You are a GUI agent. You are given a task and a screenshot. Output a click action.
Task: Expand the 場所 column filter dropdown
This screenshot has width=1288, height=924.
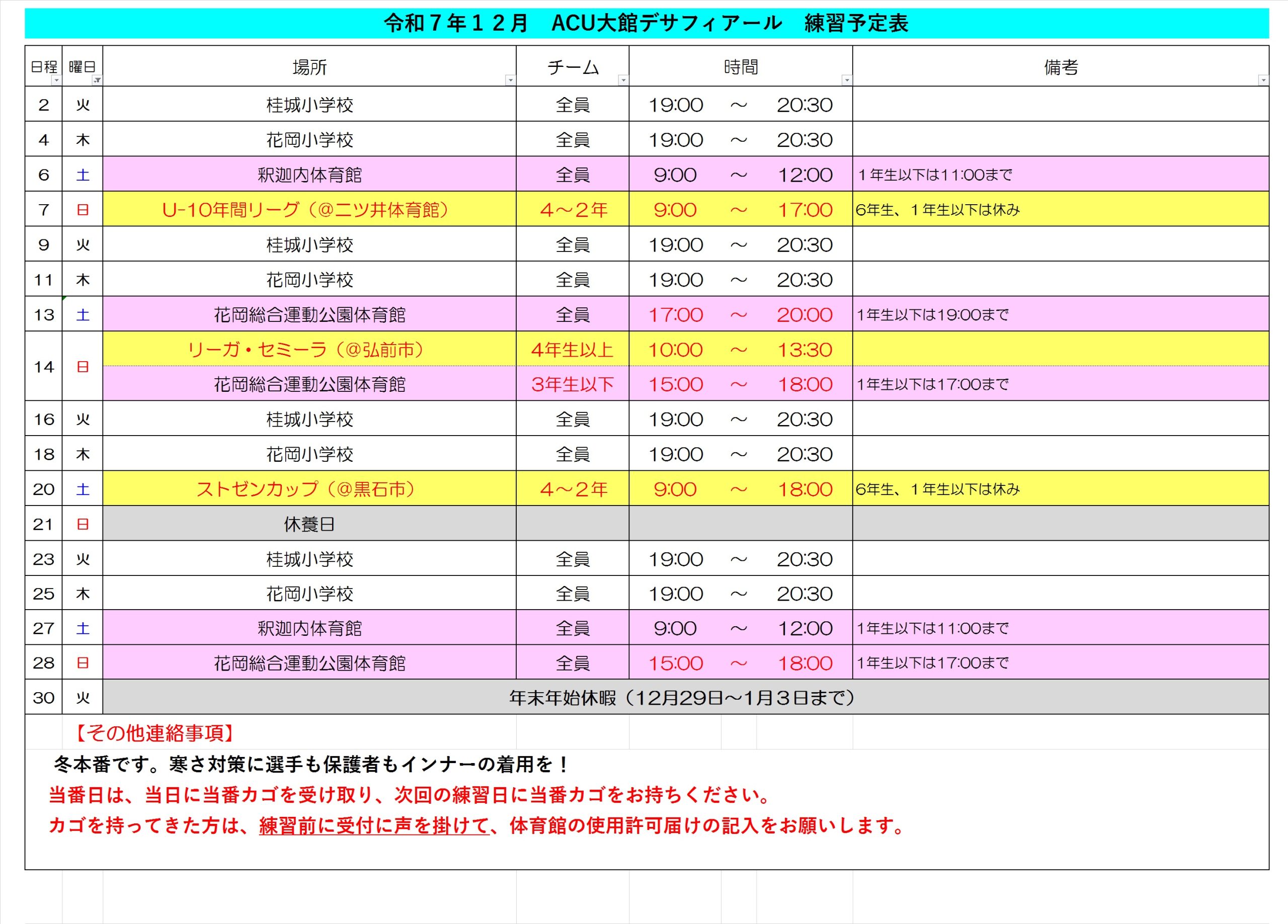pyautogui.click(x=510, y=80)
